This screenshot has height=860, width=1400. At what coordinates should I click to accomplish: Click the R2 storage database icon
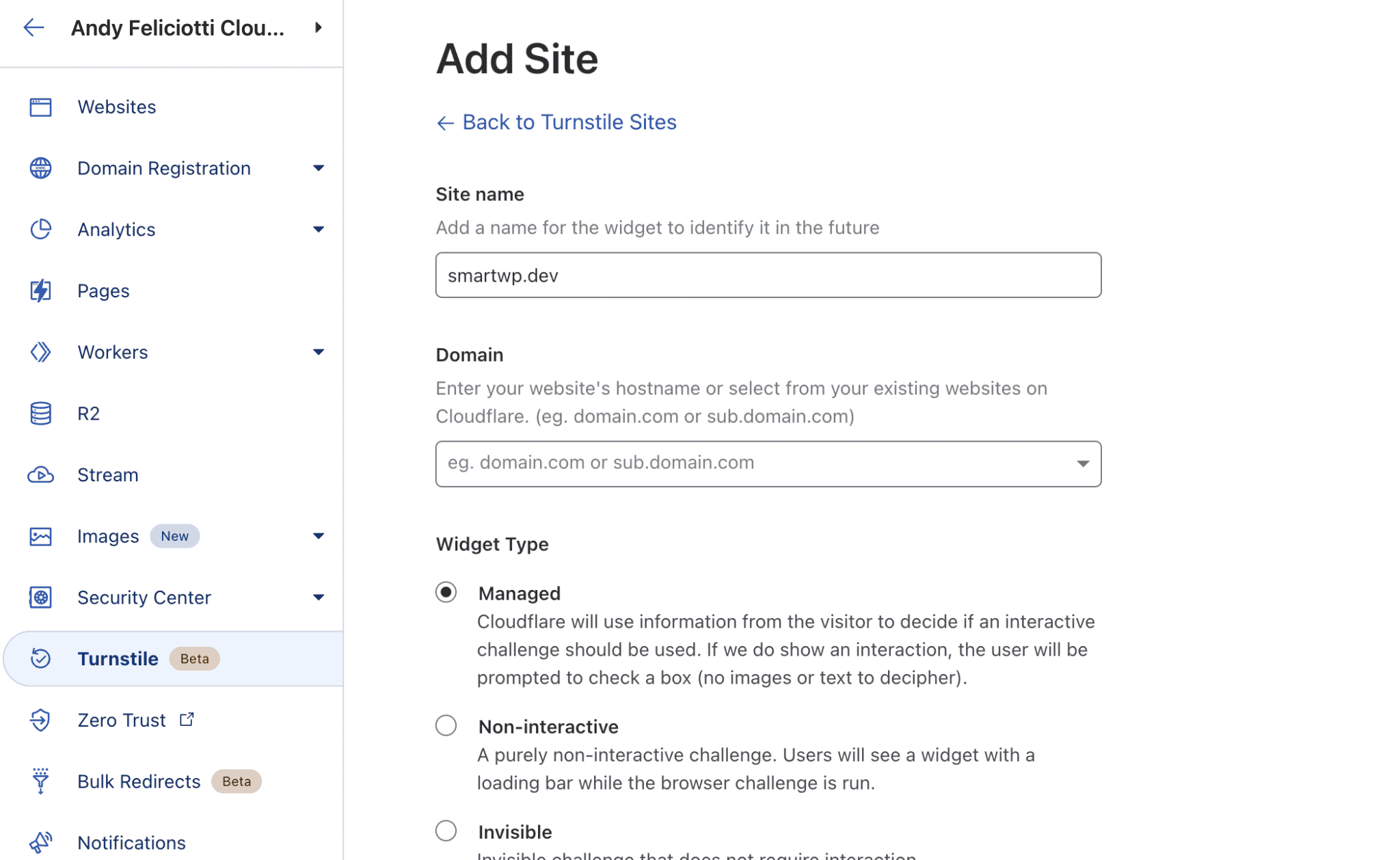[x=41, y=413]
